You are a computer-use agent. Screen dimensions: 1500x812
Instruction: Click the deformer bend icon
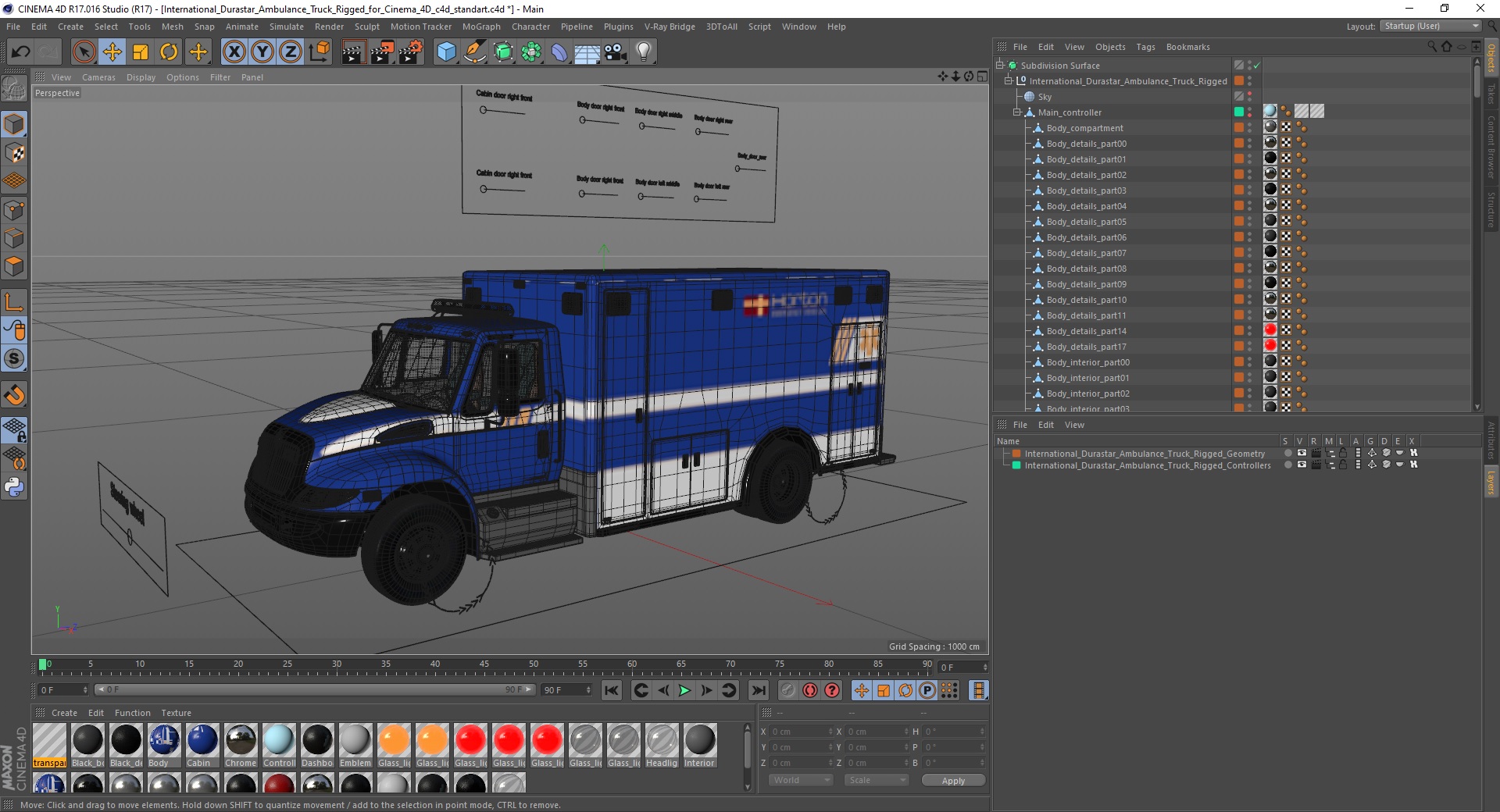click(x=559, y=52)
